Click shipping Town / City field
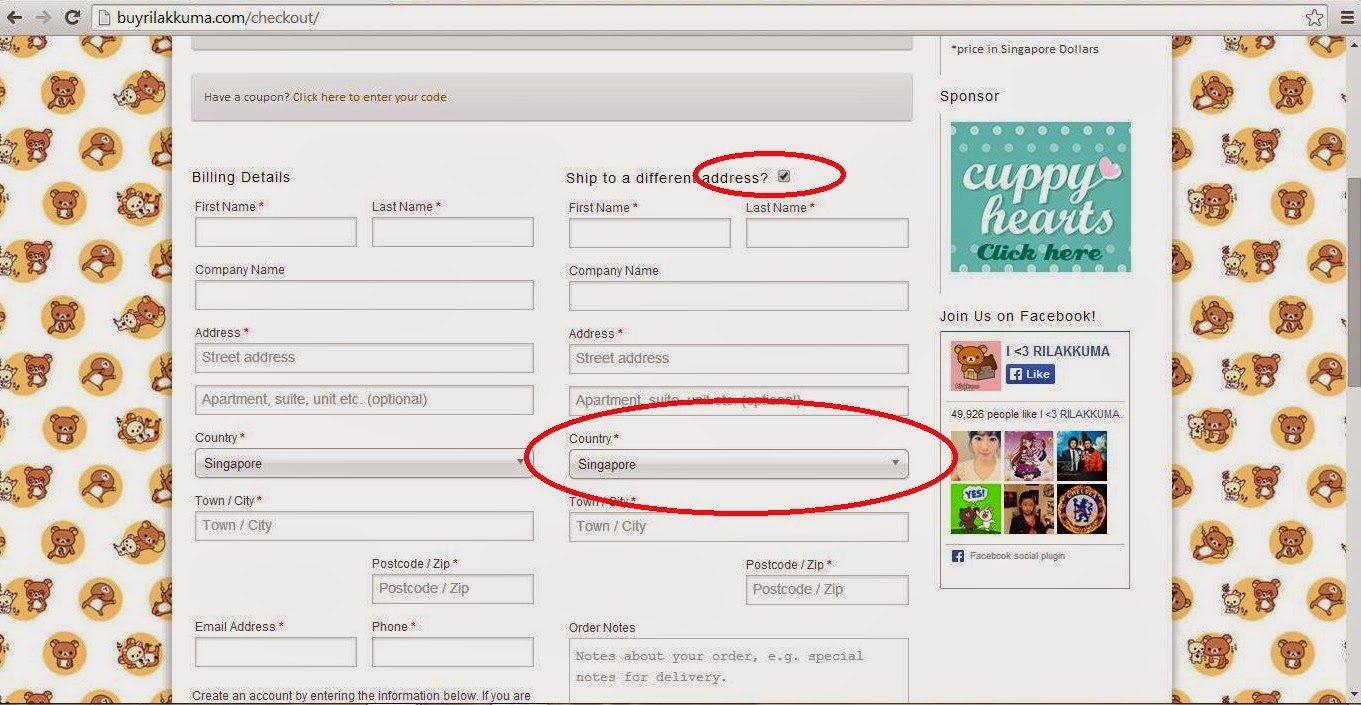 pyautogui.click(x=739, y=527)
